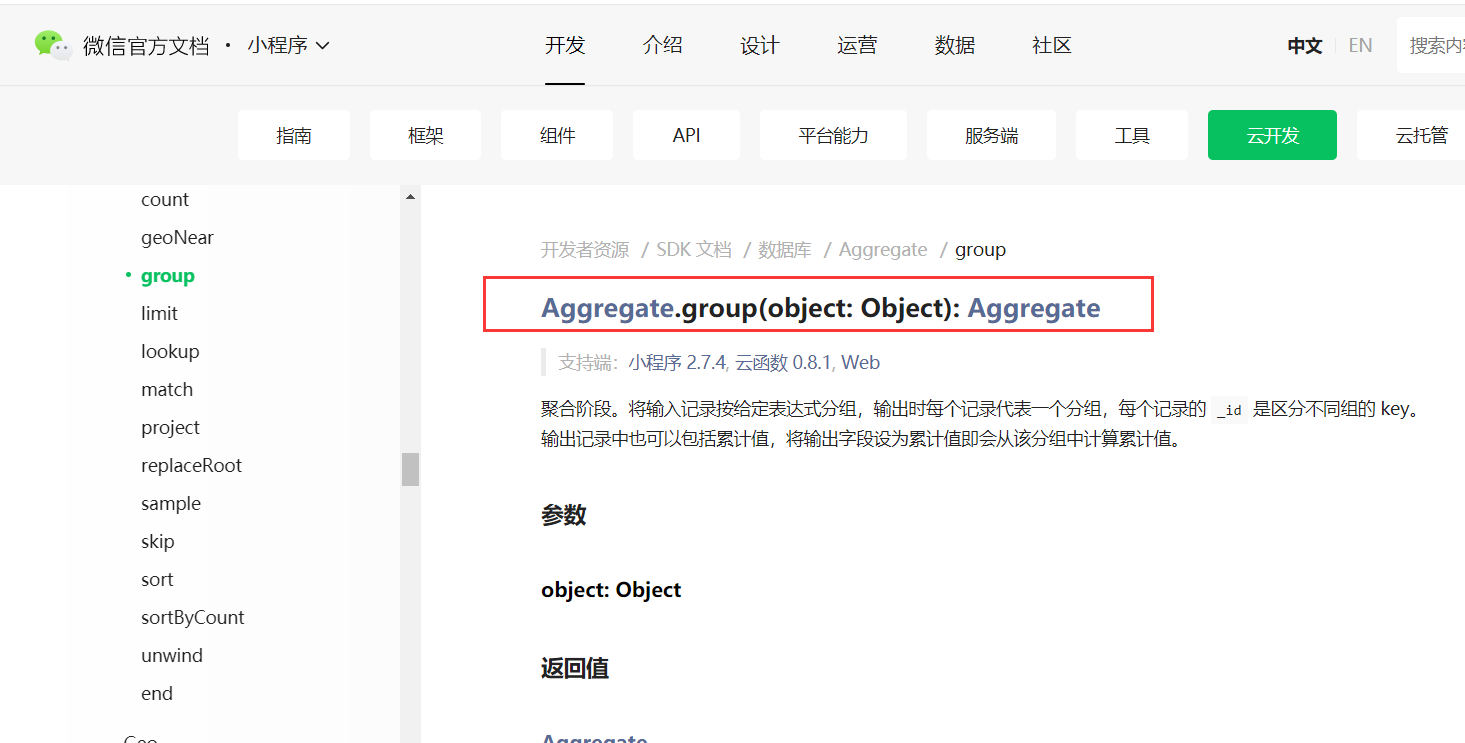Open 数据库 breadcrumb link

[785, 250]
